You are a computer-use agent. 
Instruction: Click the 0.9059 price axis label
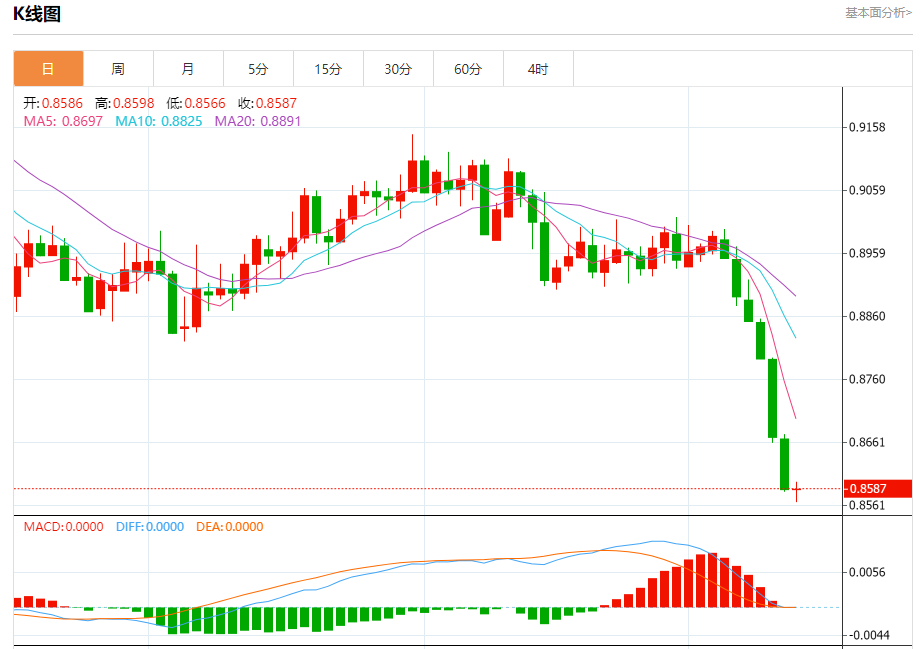pyautogui.click(x=867, y=190)
